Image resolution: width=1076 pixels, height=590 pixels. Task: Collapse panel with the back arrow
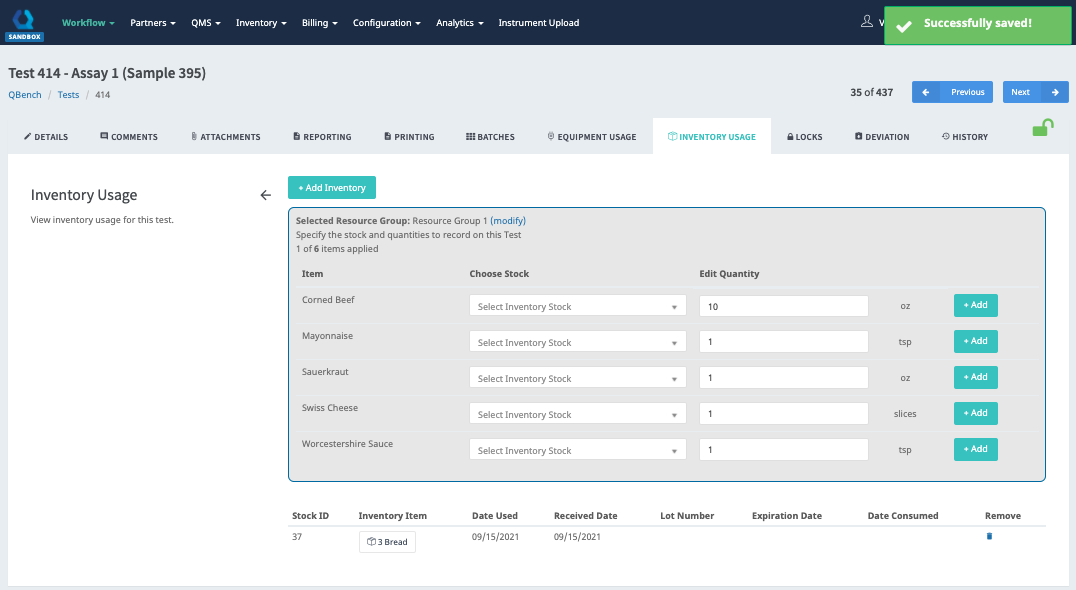pyautogui.click(x=265, y=195)
